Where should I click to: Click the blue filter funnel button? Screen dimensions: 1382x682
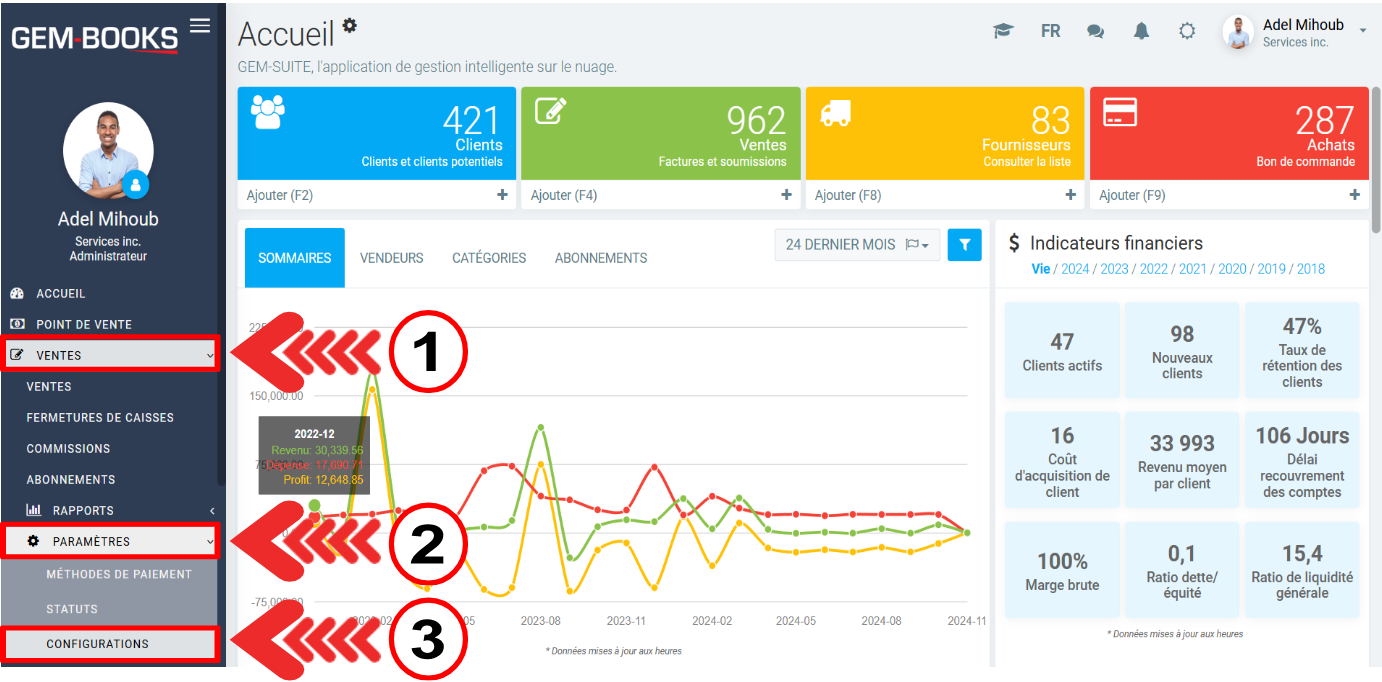point(965,244)
